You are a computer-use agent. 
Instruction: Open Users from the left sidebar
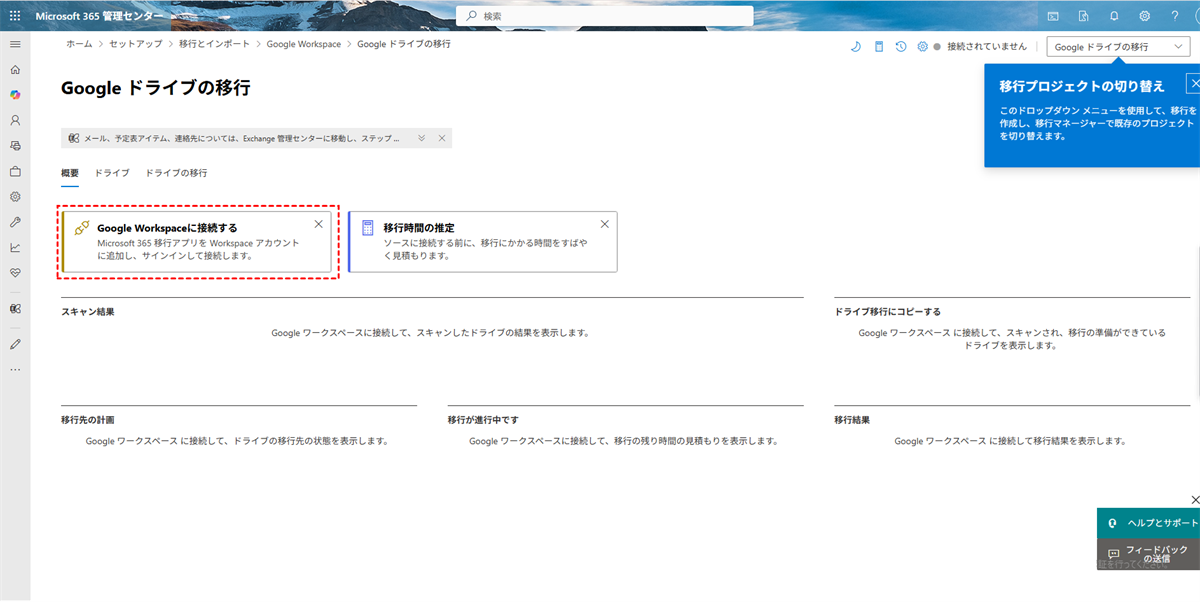[15, 119]
